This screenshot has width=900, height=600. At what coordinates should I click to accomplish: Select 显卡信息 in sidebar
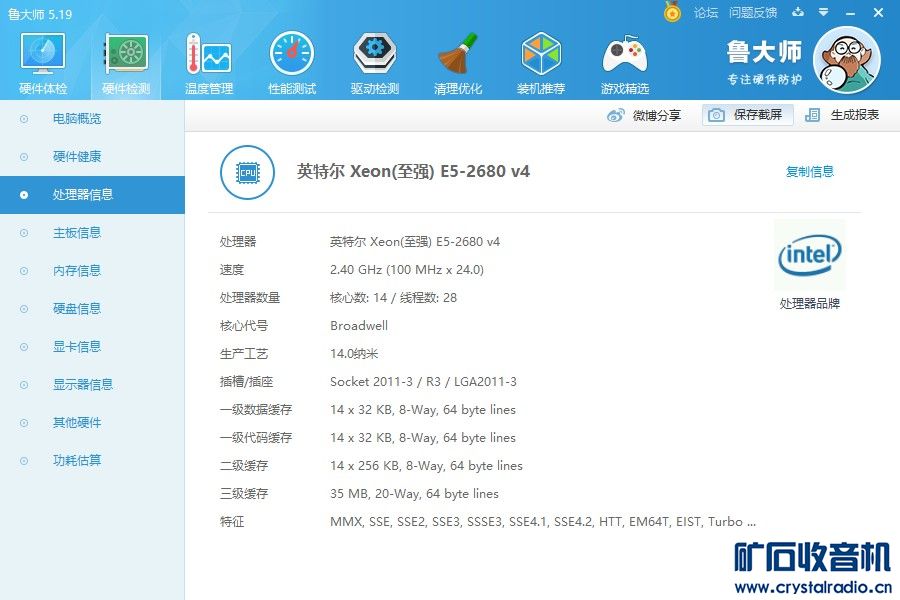(92, 346)
